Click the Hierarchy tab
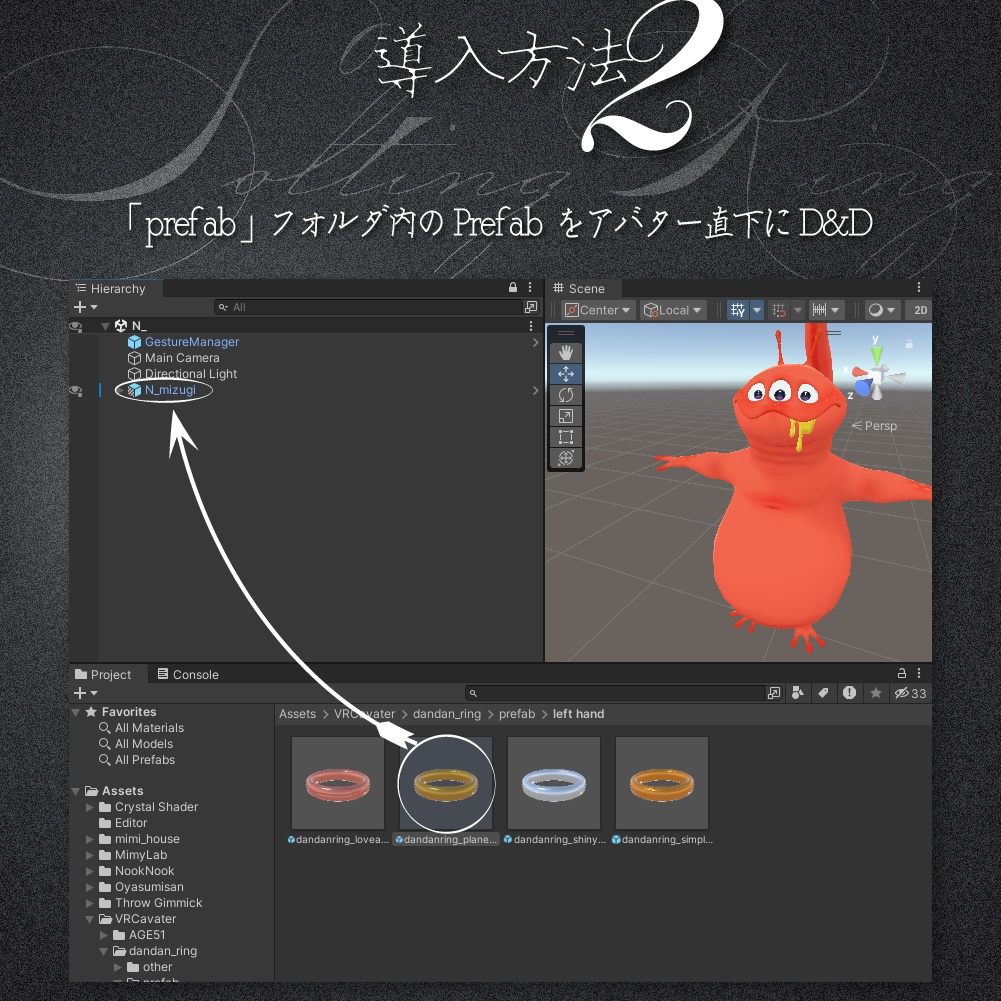The image size is (1001, 1001). click(x=113, y=287)
